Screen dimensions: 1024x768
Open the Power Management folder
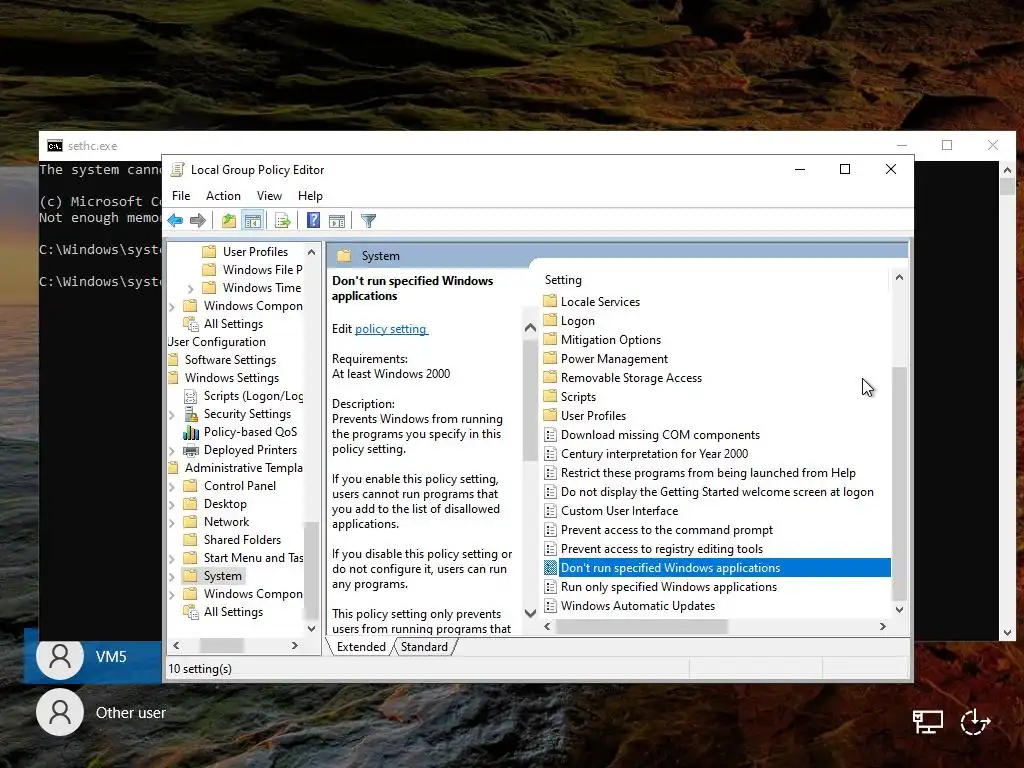(x=614, y=359)
